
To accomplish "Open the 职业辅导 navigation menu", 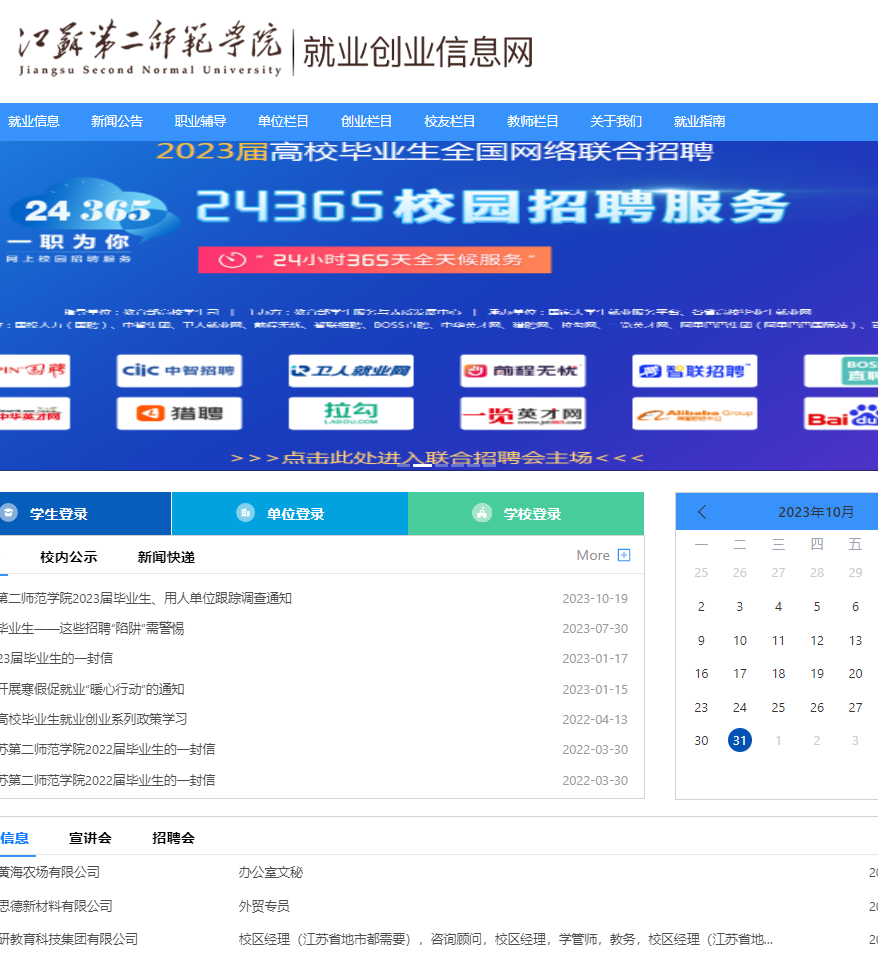I will (x=200, y=121).
